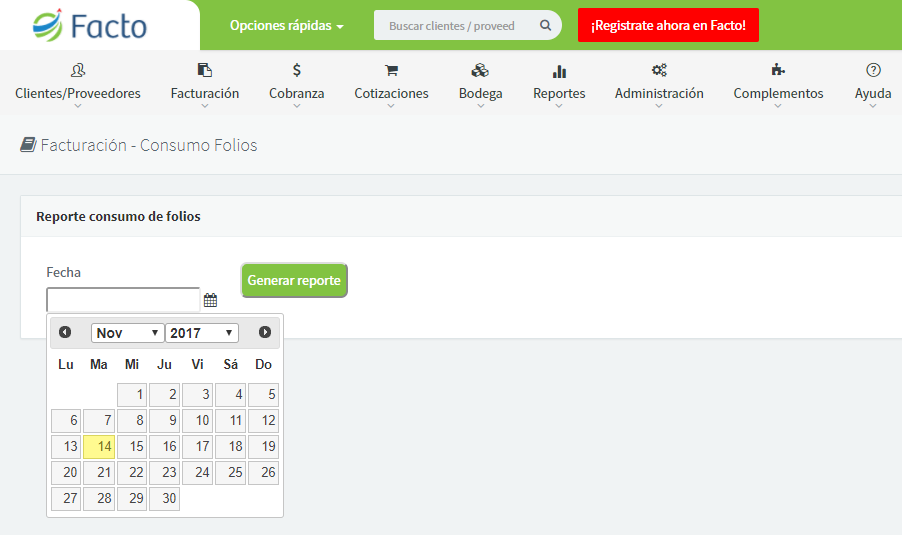Select day 9 in calendar
This screenshot has width=902, height=535.
click(x=165, y=421)
